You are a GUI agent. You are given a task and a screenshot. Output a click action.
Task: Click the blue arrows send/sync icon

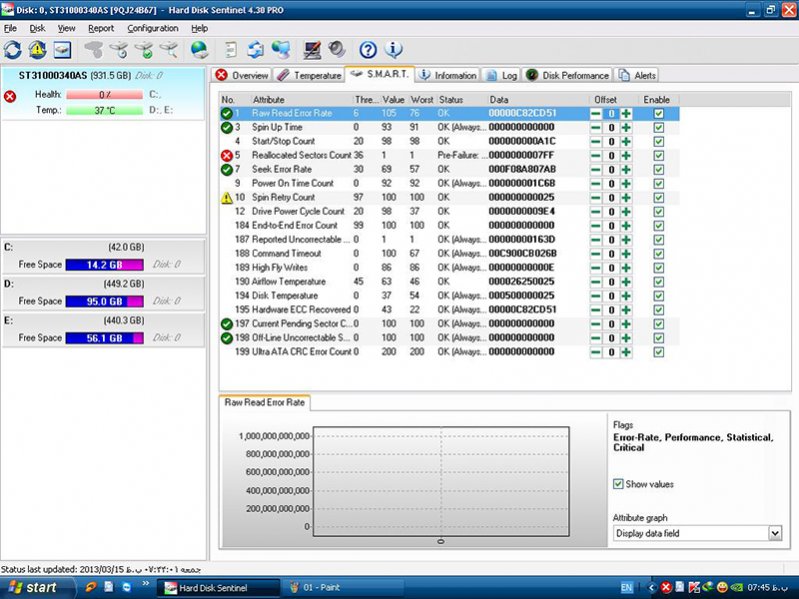pyautogui.click(x=255, y=50)
